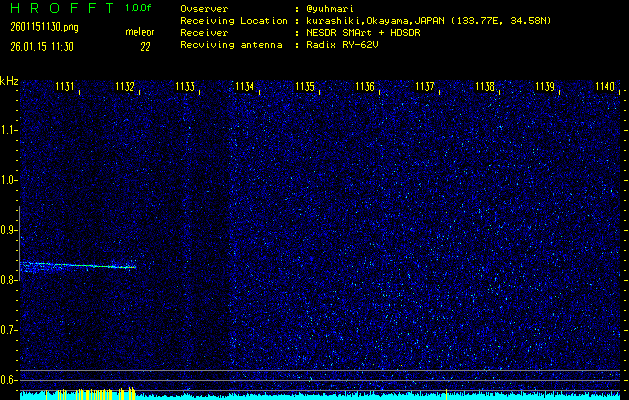Click the NESDR SMArt + HDSDR receiver text

click(362, 32)
